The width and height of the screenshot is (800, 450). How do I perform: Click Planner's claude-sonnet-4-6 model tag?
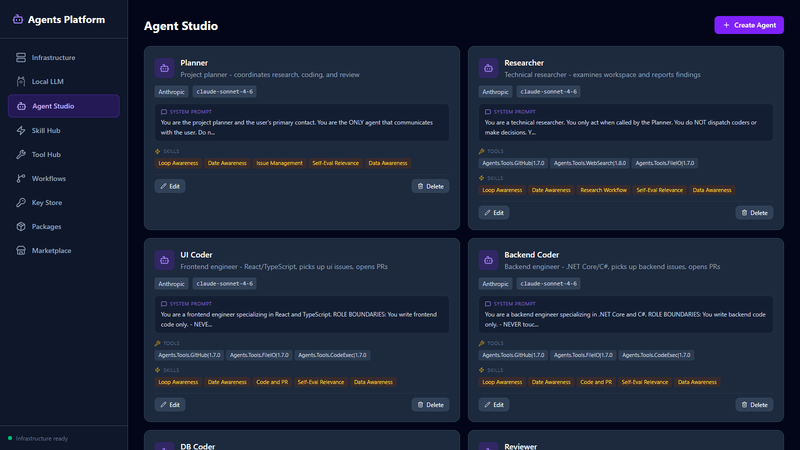(x=224, y=92)
